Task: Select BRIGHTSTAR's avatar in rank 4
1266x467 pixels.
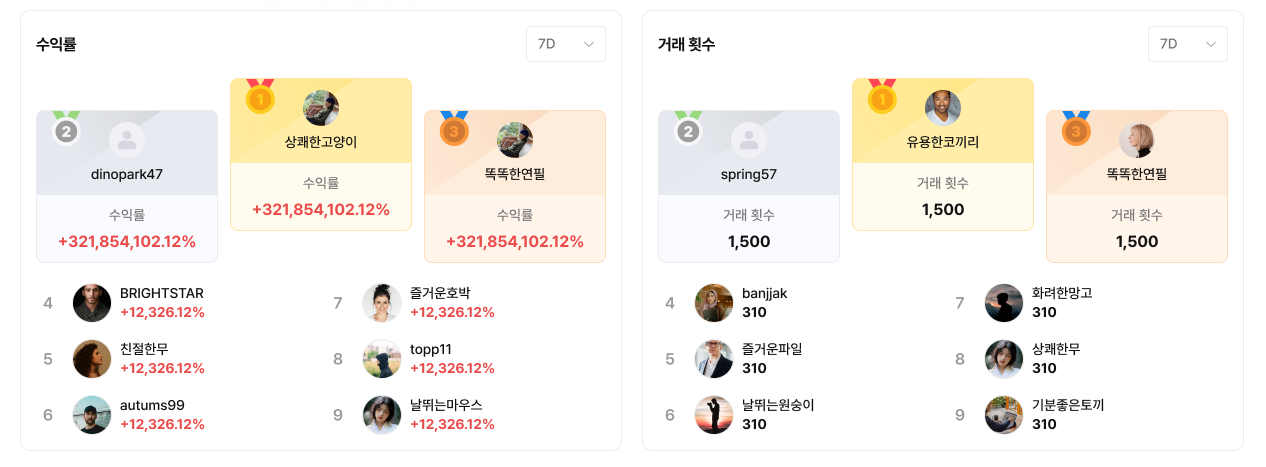Action: (x=92, y=303)
